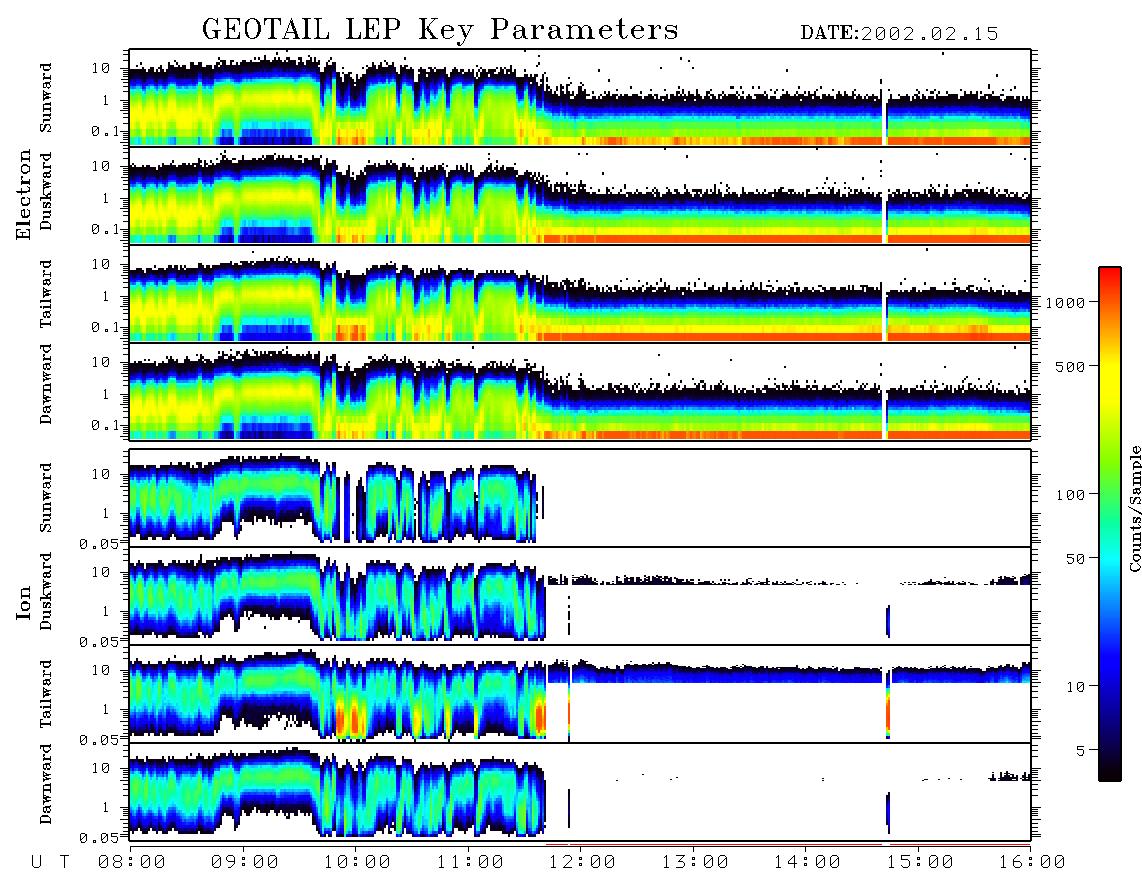1142x880 pixels.
Task: Click the "5" colorbar scale value
Action: (1081, 750)
